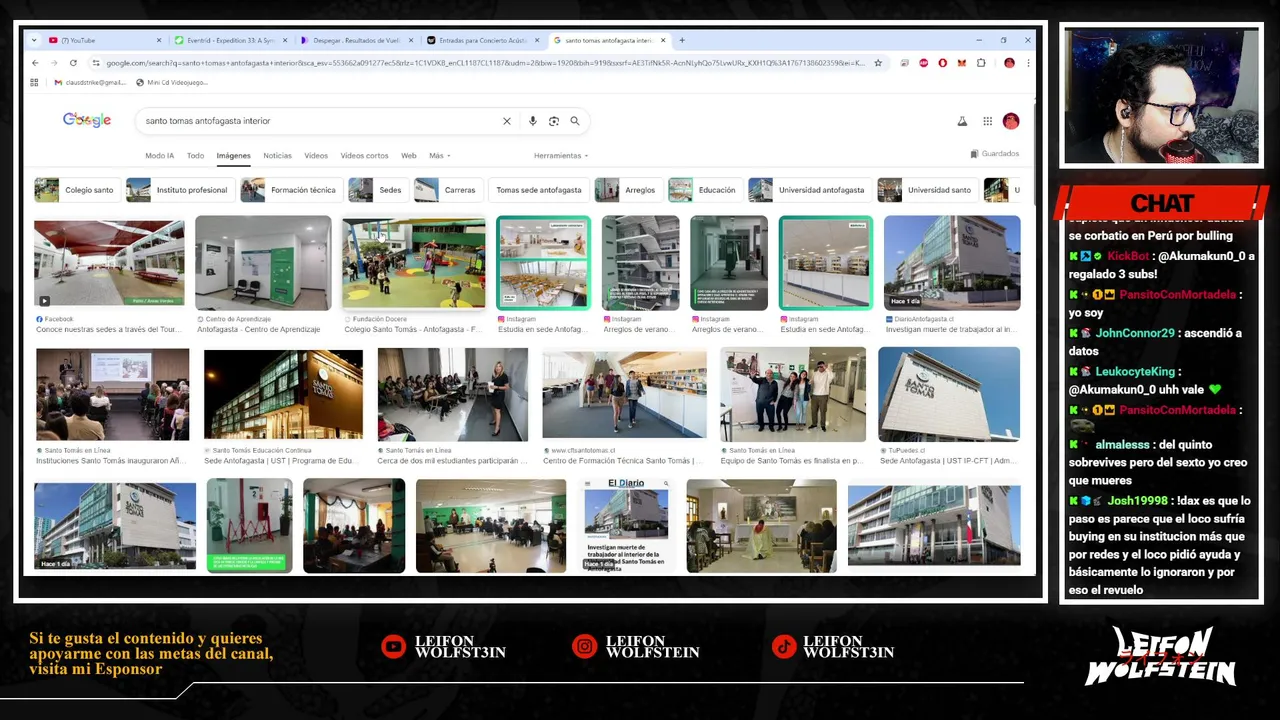Filter by Universidad antofagasta chip
The width and height of the screenshot is (1280, 720).
(810, 190)
